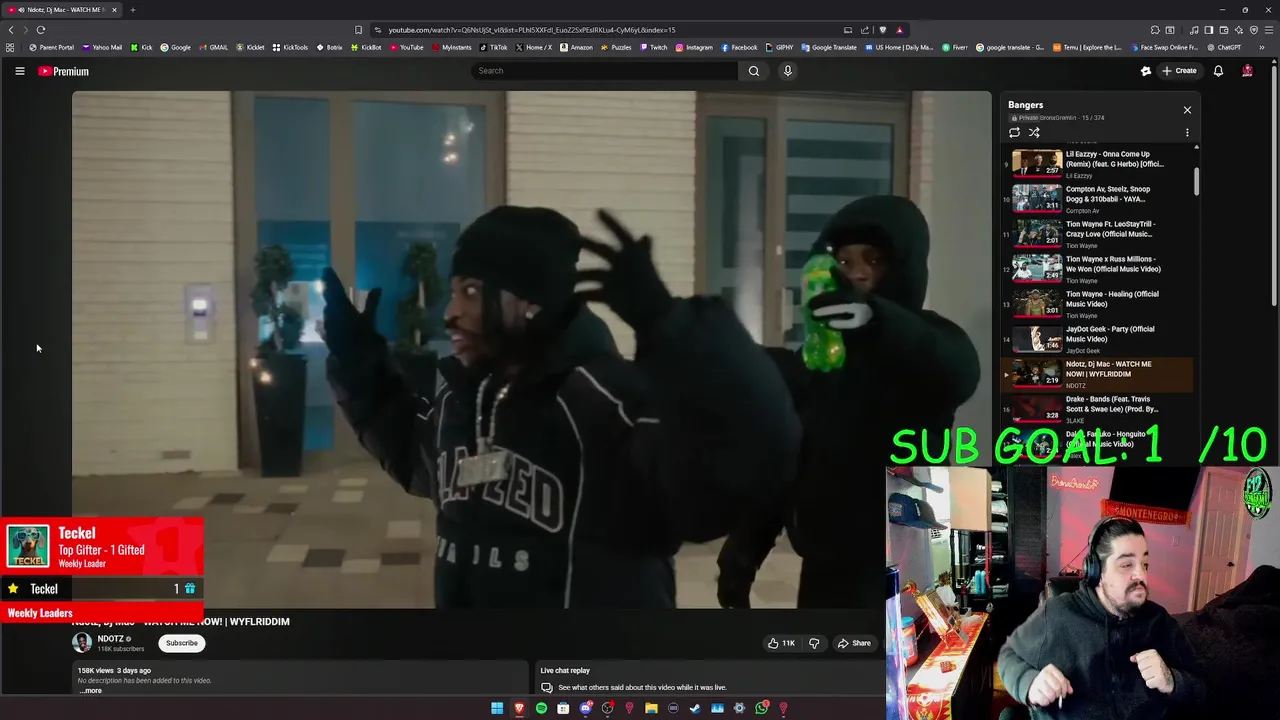1280x720 pixels.
Task: Activate voice search microphone
Action: pos(788,71)
